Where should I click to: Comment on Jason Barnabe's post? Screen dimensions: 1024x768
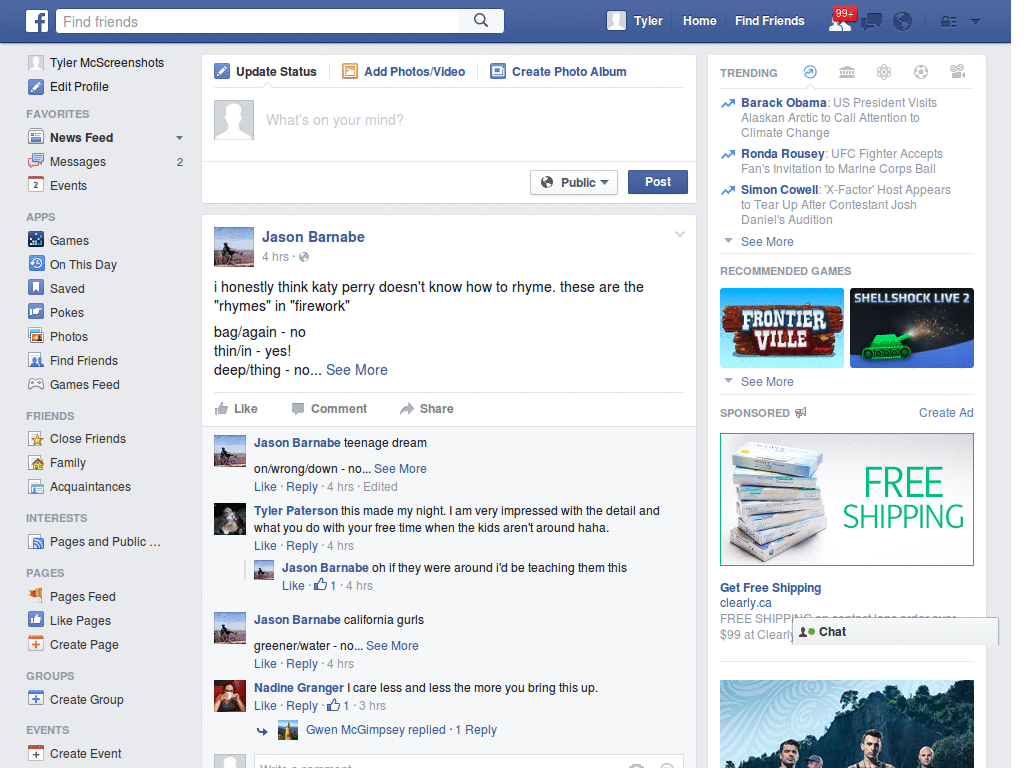coord(329,409)
